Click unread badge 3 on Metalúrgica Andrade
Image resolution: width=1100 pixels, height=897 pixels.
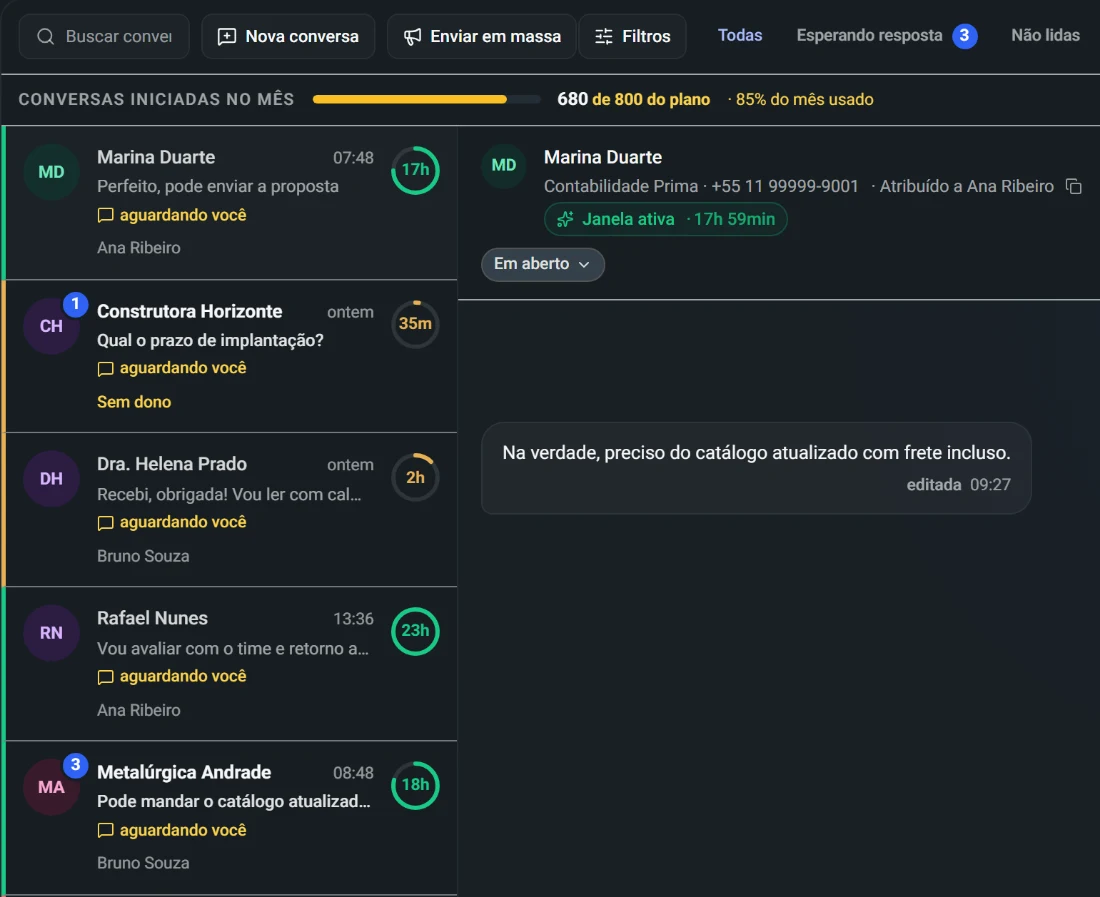tap(76, 765)
